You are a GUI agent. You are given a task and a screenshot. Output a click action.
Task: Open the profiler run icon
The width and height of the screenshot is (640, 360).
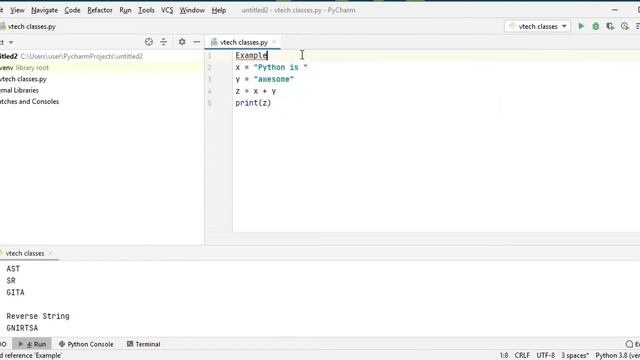coord(625,26)
